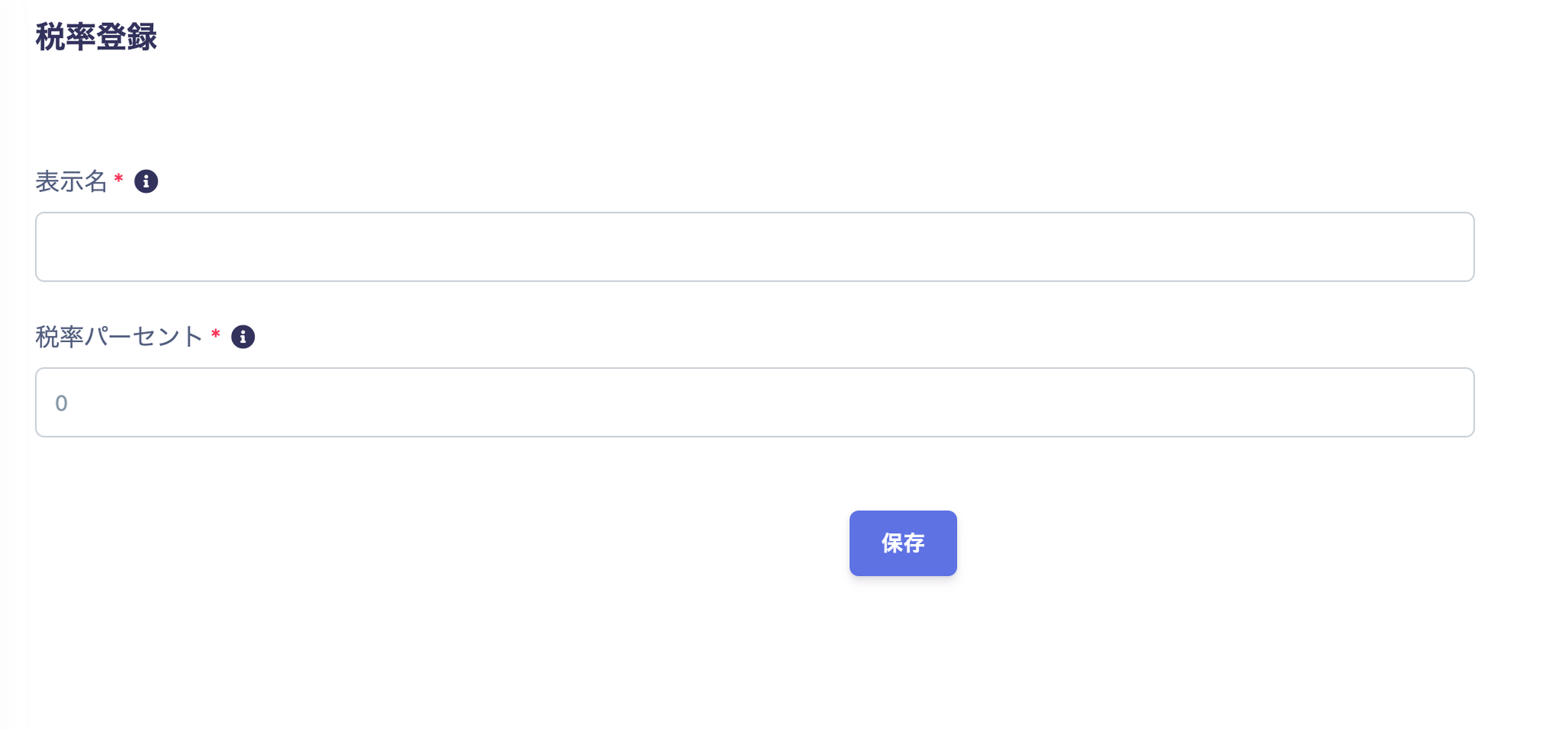Focus the 税率パーセント input field
The image size is (1568, 730).
pyautogui.click(x=754, y=402)
